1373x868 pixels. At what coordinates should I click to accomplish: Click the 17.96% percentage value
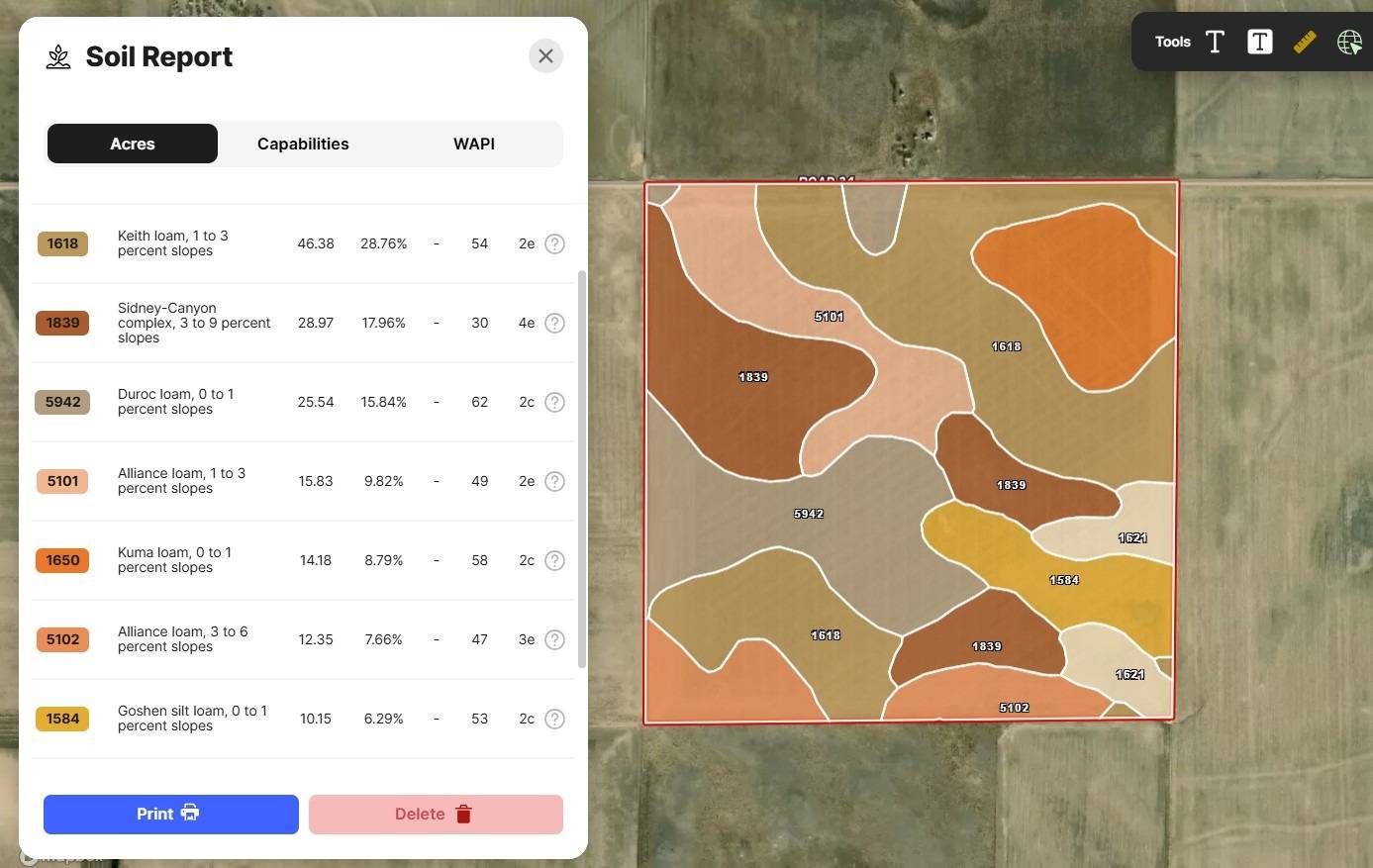(x=384, y=323)
